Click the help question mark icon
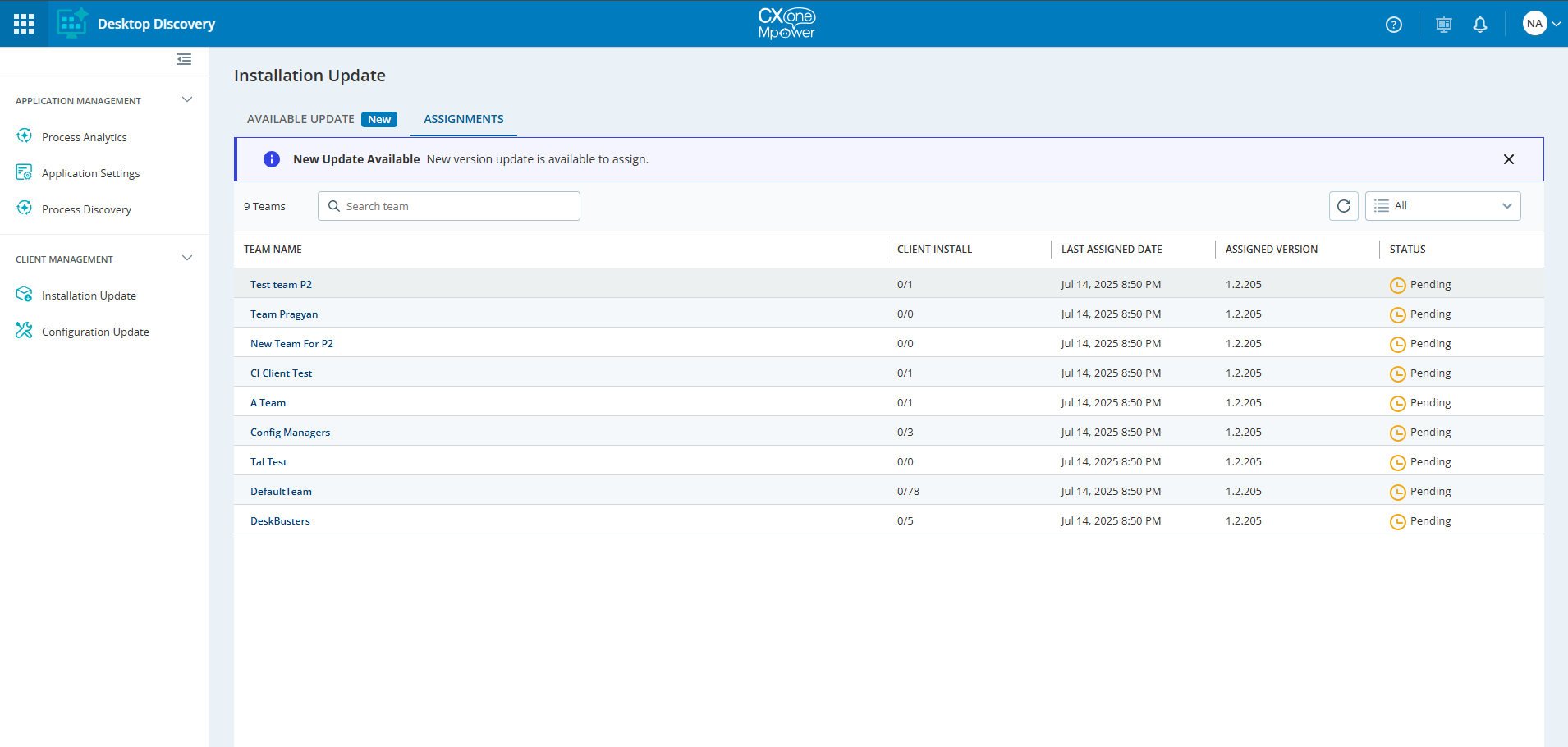1568x747 pixels. pos(1393,25)
